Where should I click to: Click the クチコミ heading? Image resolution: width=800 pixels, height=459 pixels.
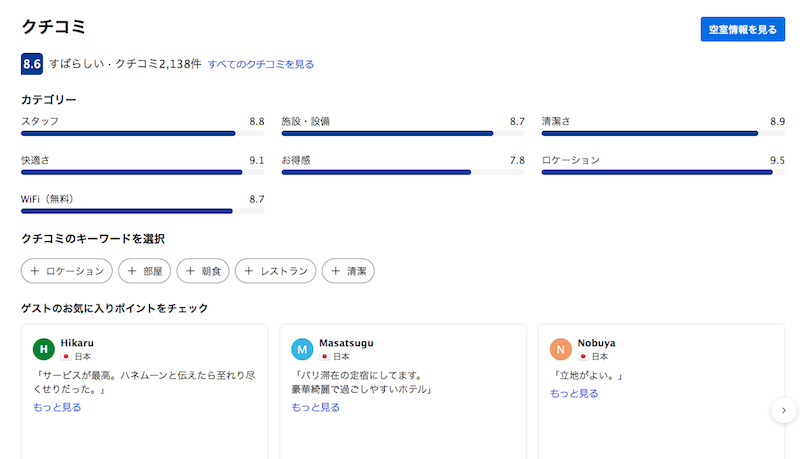click(54, 27)
